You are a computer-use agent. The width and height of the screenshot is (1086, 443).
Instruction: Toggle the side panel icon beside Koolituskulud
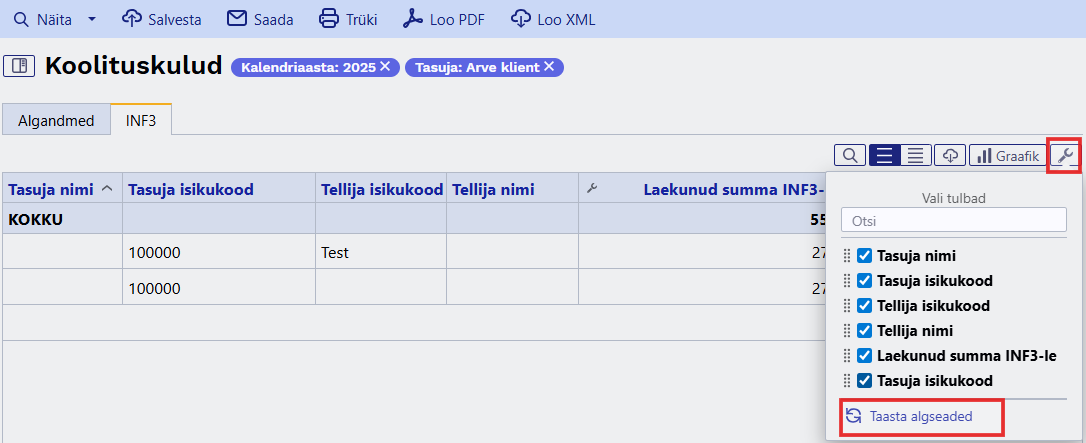(19, 67)
